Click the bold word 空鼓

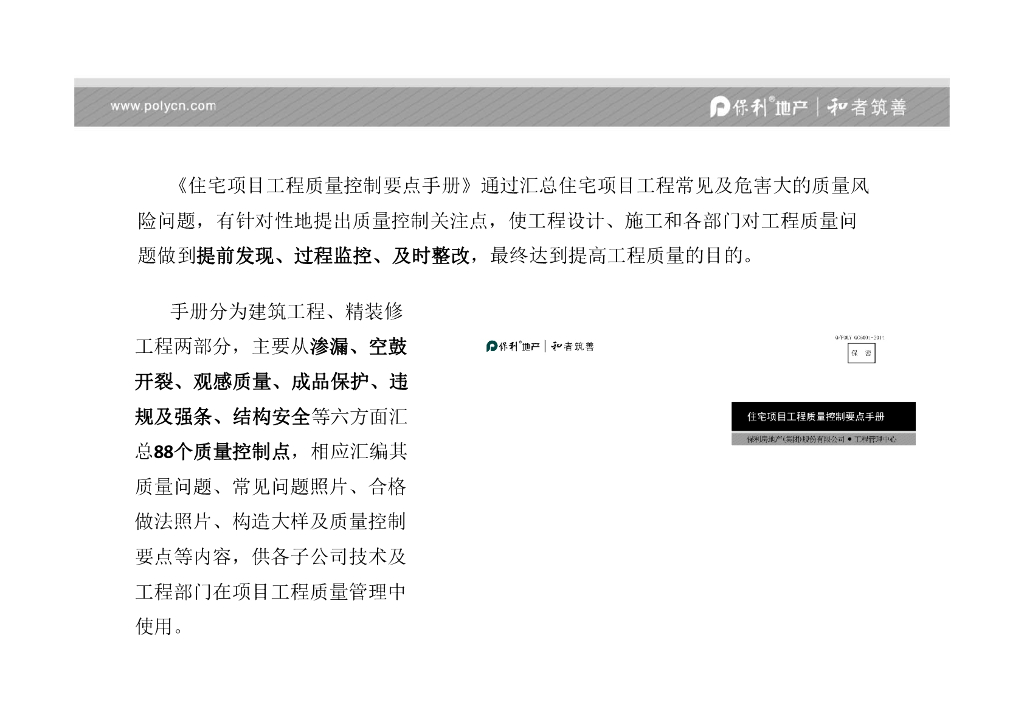click(x=388, y=347)
